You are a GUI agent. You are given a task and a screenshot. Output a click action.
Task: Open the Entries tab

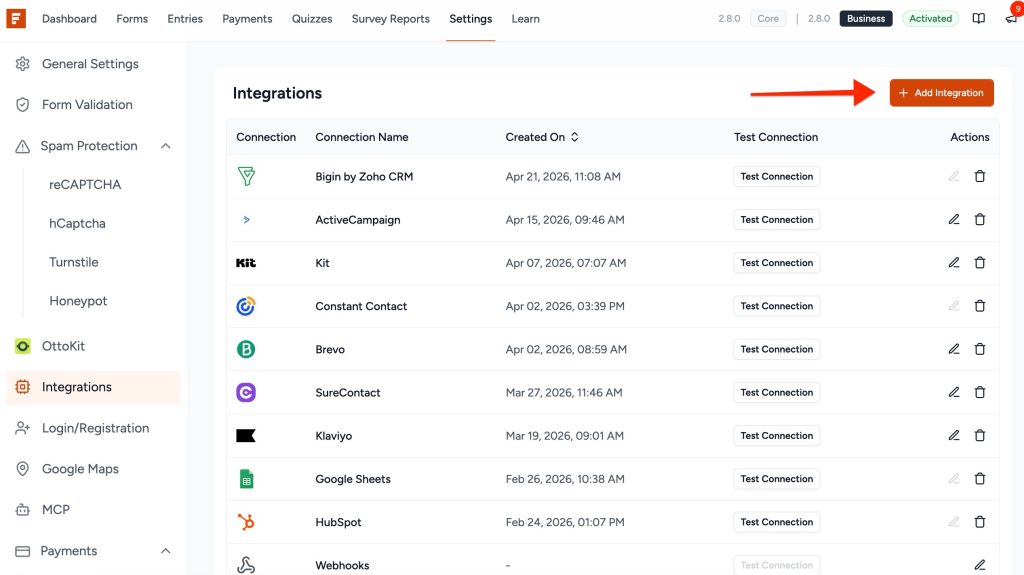pyautogui.click(x=185, y=19)
